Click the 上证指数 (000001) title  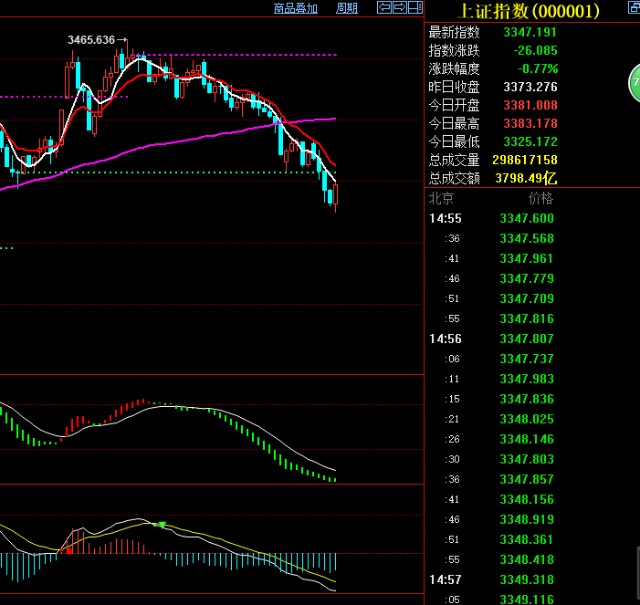[x=528, y=11]
